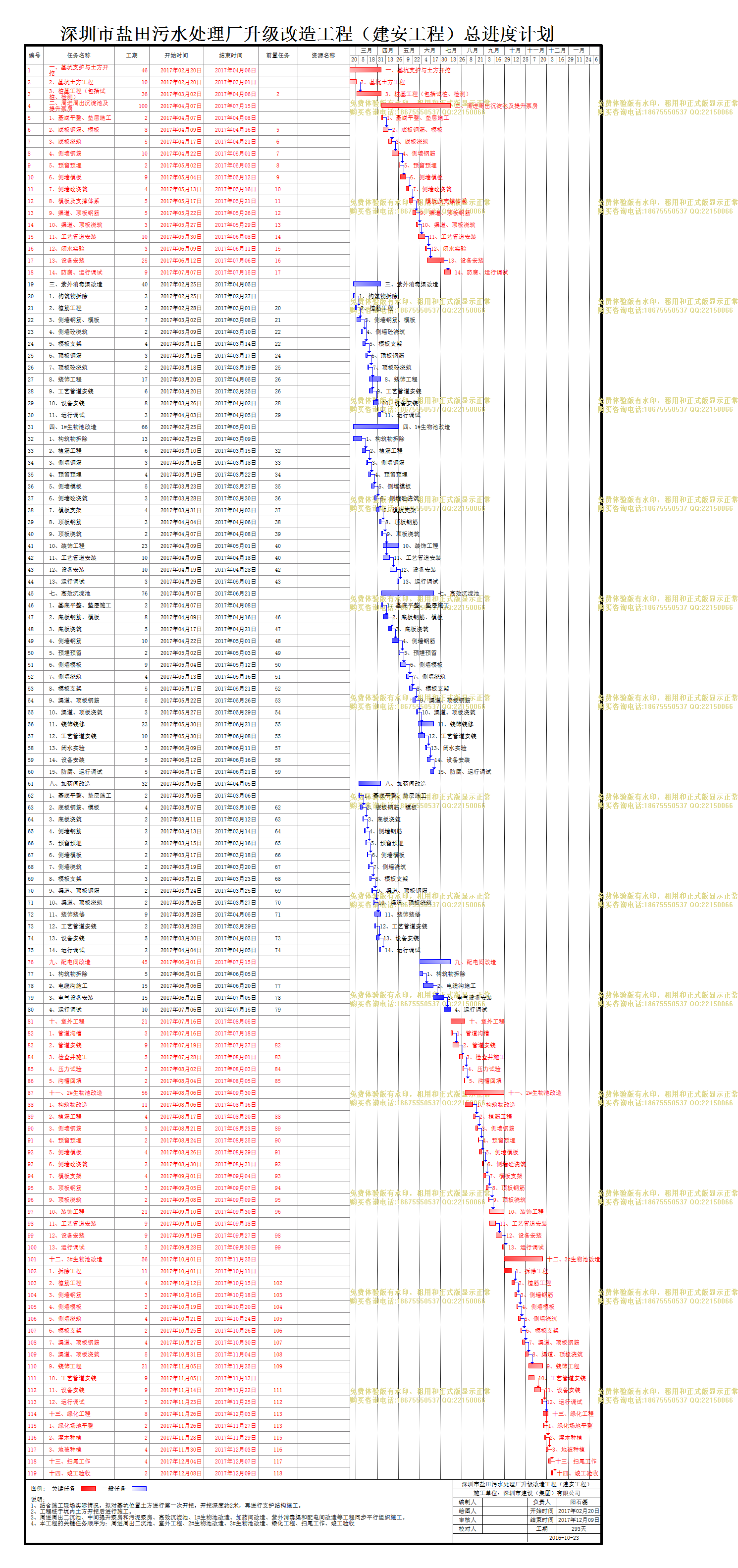Click the red Gantt bar for 十一、2#生物池改造

point(484,1092)
